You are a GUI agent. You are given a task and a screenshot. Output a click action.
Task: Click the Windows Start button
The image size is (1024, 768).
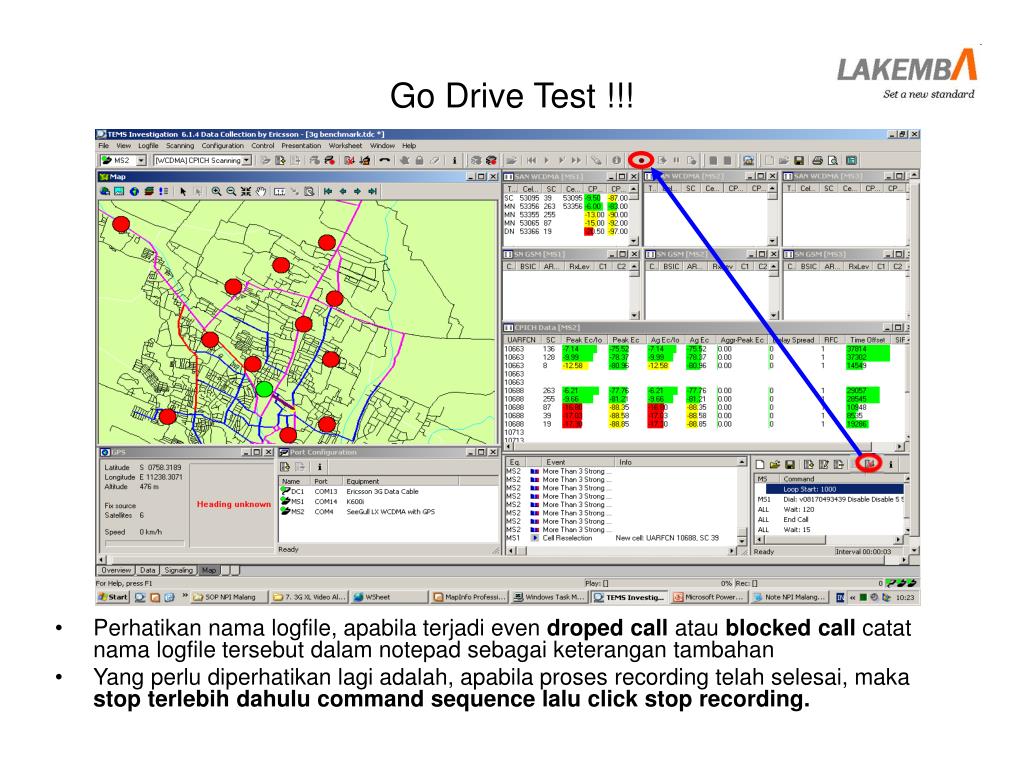(x=113, y=597)
